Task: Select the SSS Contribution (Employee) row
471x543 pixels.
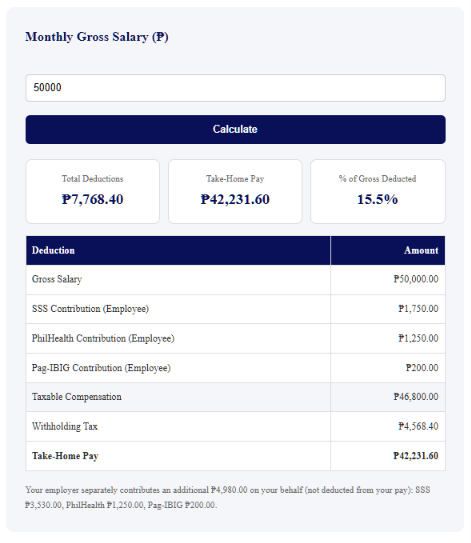Action: coord(236,309)
